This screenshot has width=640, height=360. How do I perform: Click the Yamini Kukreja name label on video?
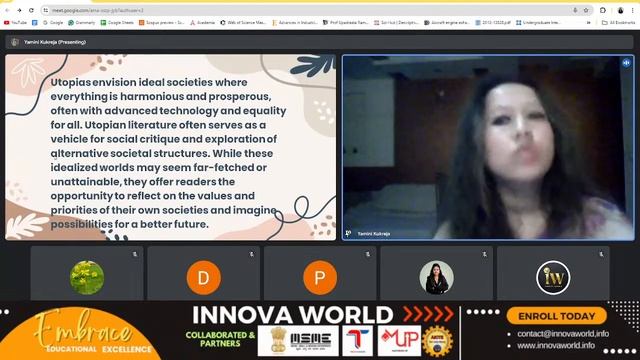374,233
